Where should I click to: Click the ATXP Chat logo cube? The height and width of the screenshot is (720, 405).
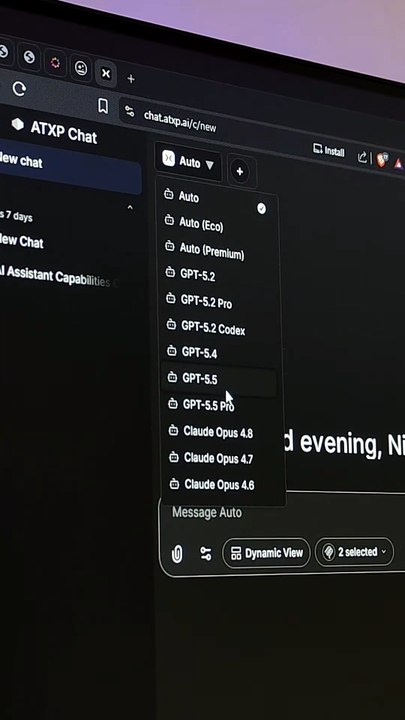(17, 124)
